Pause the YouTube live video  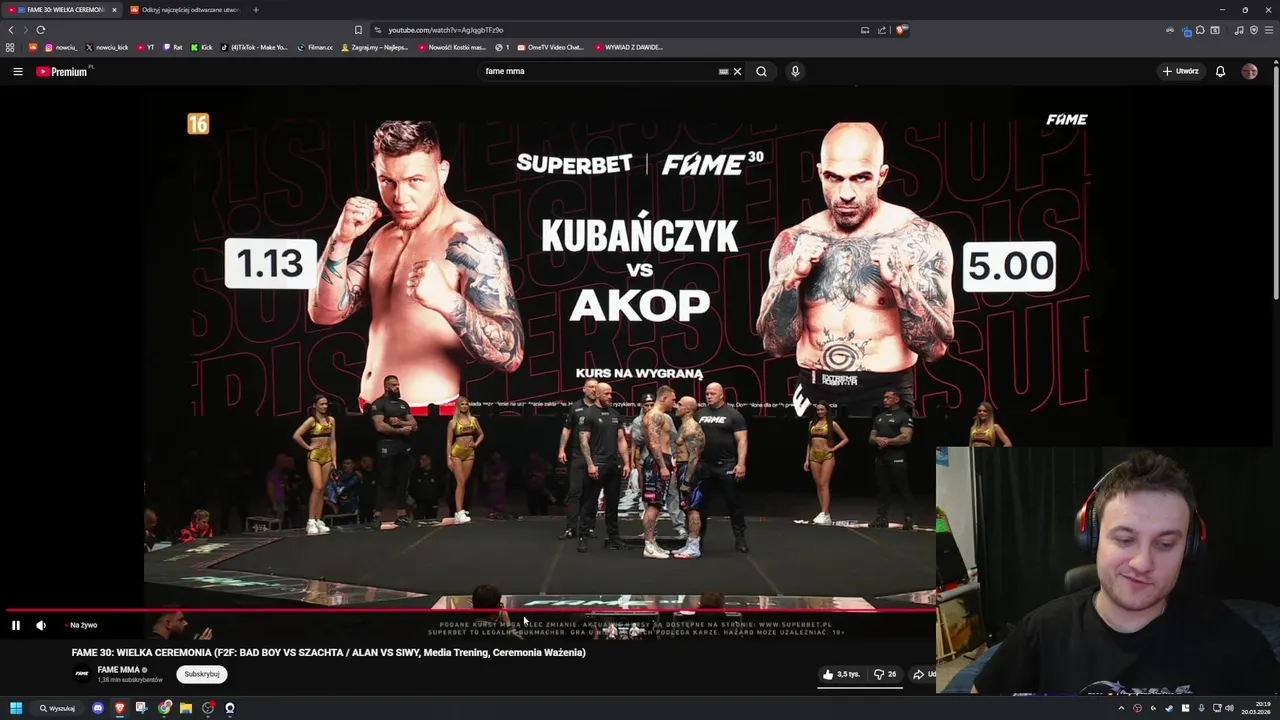click(x=16, y=625)
